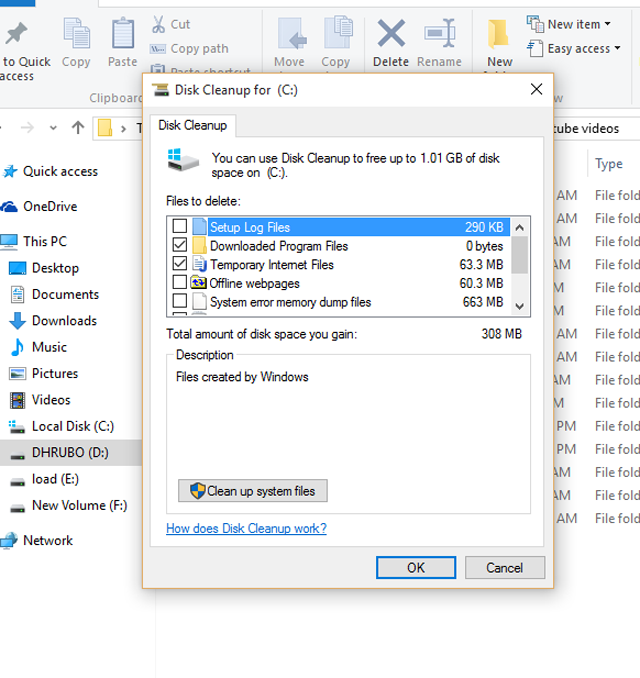640x678 pixels.
Task: Click the Cut scissors icon
Action: [158, 24]
